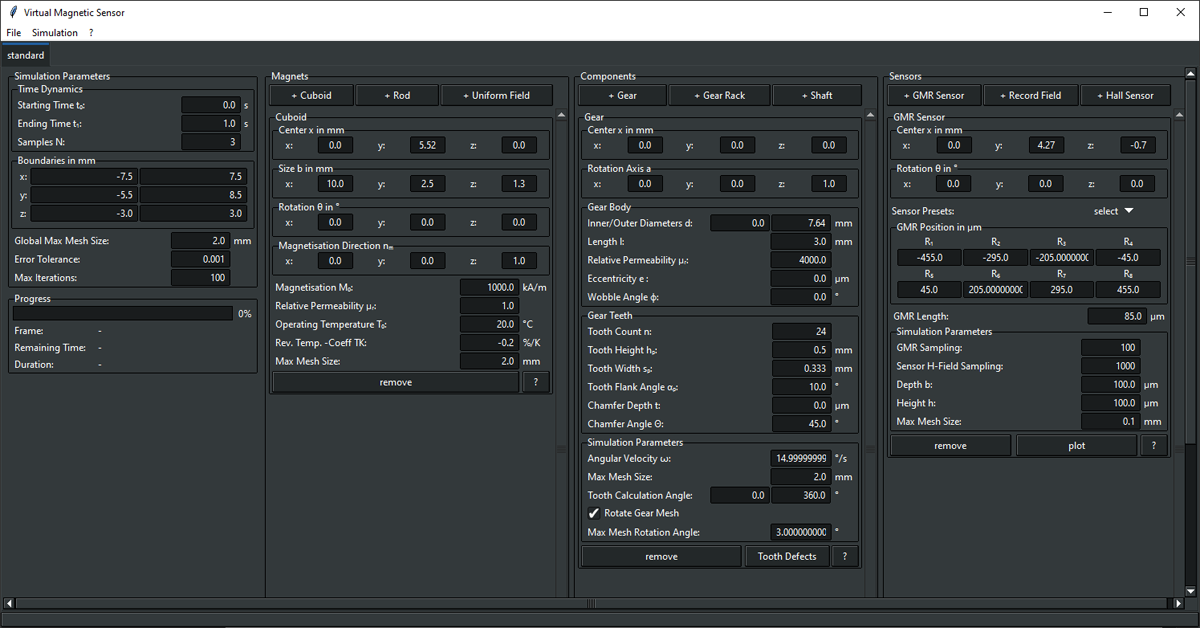Click the simulation progress bar

pyautogui.click(x=123, y=314)
